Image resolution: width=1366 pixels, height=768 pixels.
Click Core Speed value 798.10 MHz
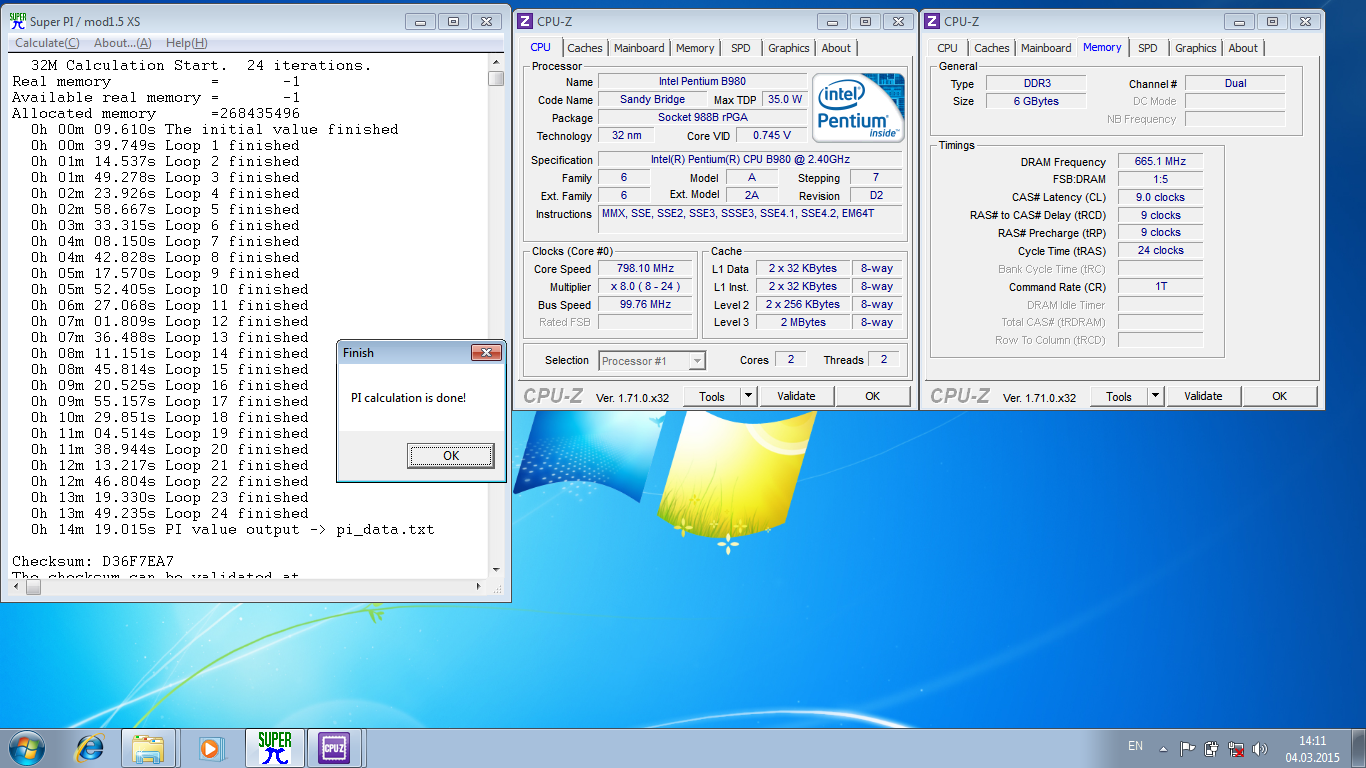coord(644,269)
